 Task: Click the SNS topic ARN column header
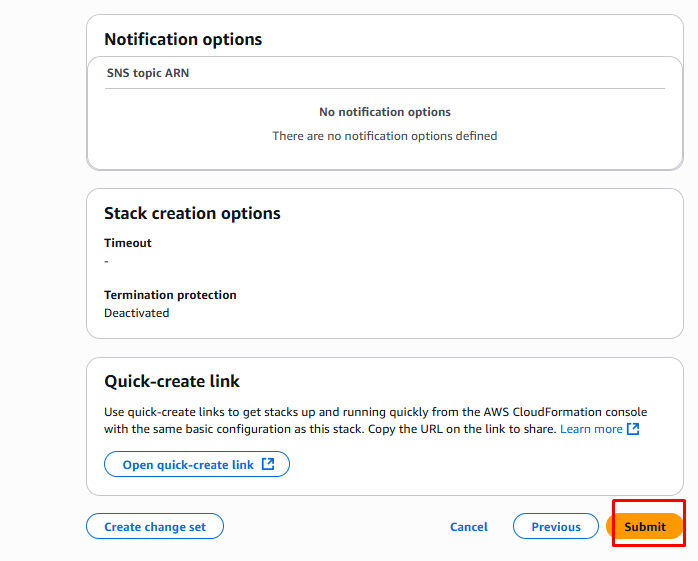(148, 73)
